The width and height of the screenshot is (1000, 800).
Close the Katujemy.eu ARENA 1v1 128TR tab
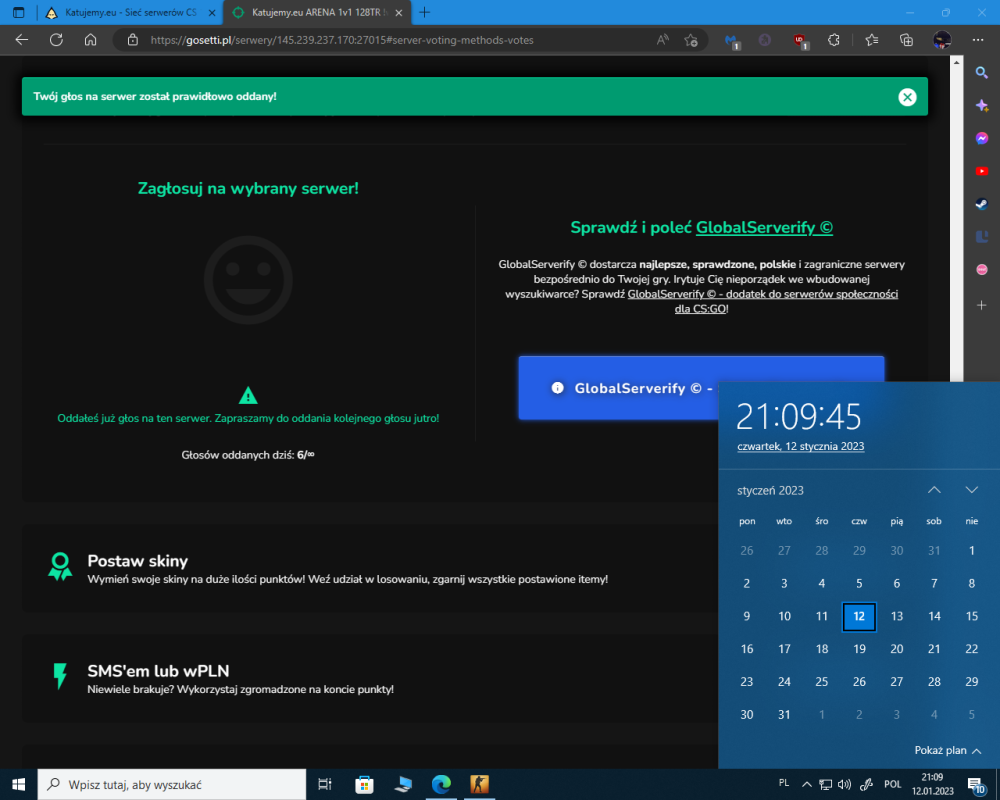(399, 13)
